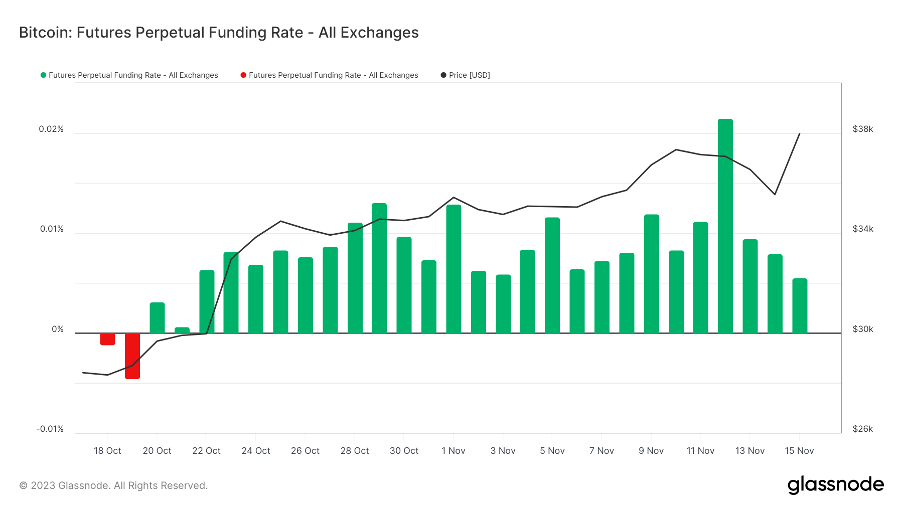904x508 pixels.
Task: Hide the Price [USD] series via legend text
Action: point(470,75)
